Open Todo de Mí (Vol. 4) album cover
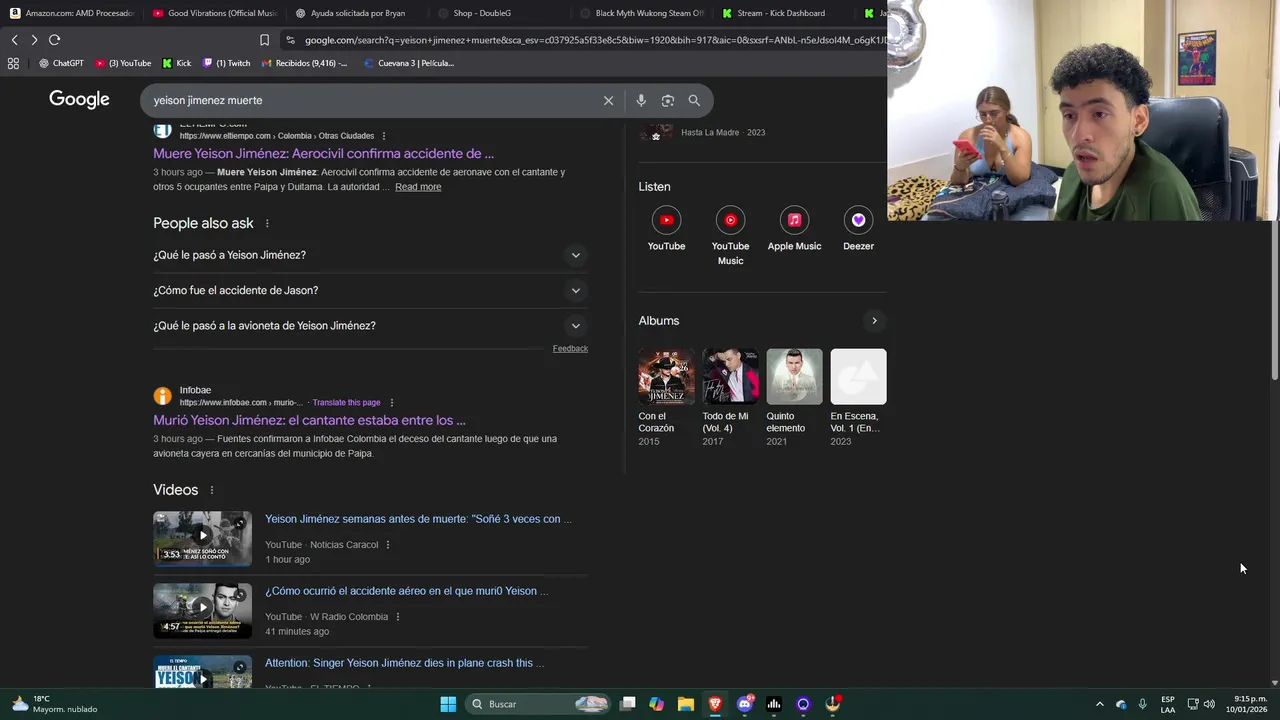 coord(730,377)
